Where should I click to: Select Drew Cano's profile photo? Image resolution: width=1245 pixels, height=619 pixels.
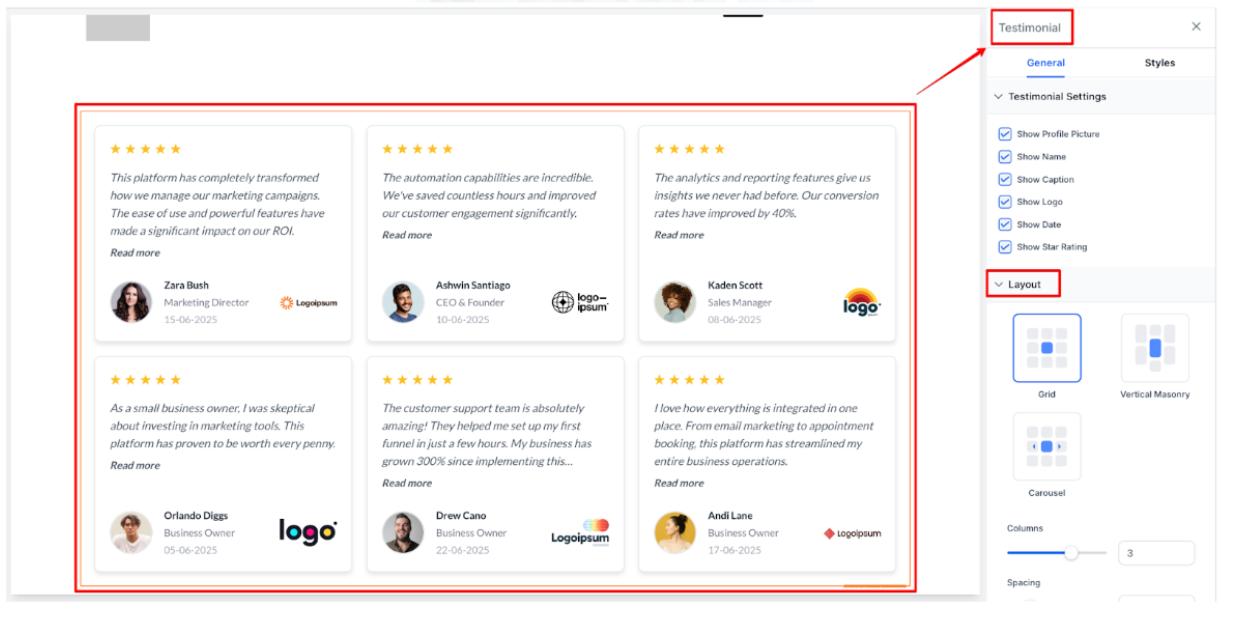(403, 533)
